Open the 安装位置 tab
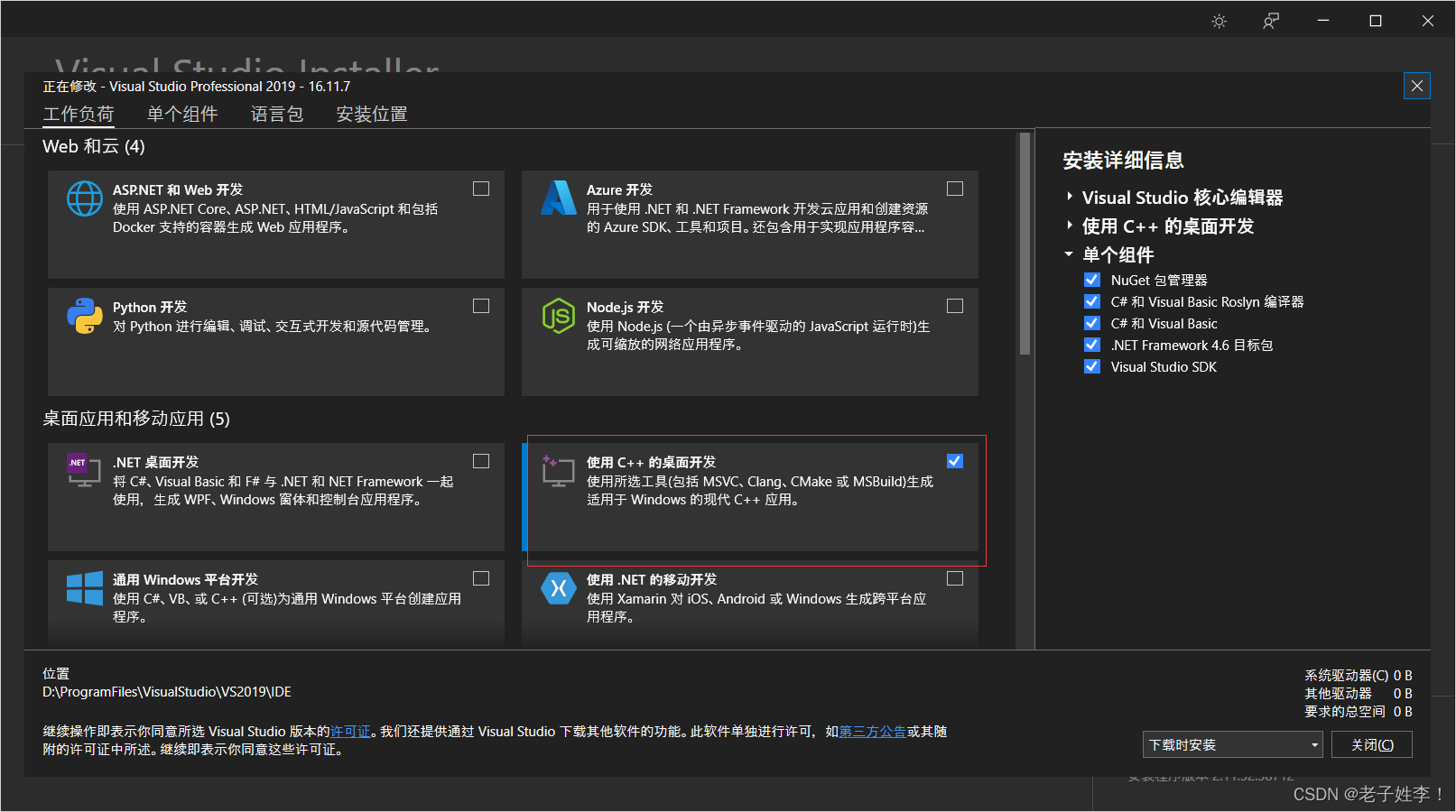Image resolution: width=1456 pixels, height=812 pixels. [372, 115]
